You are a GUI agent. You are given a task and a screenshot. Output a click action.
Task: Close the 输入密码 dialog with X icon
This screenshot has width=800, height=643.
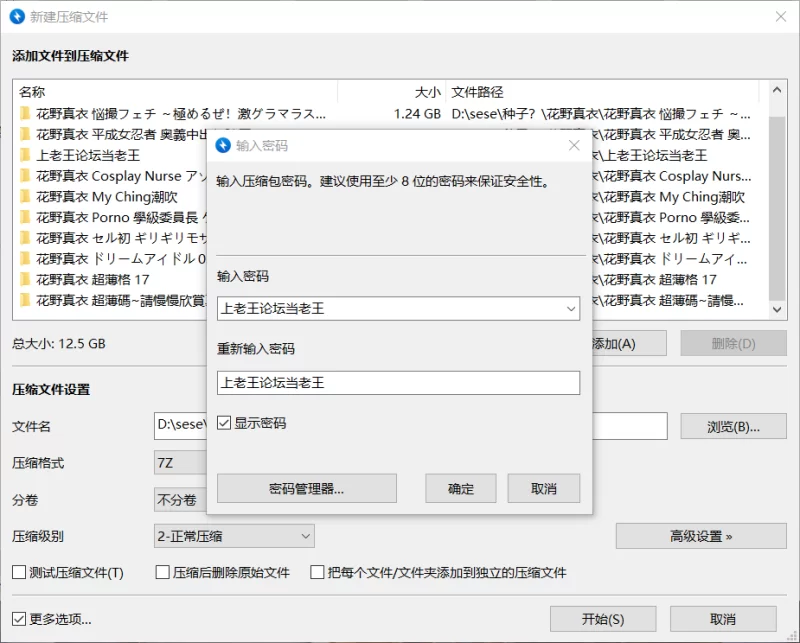coord(574,145)
